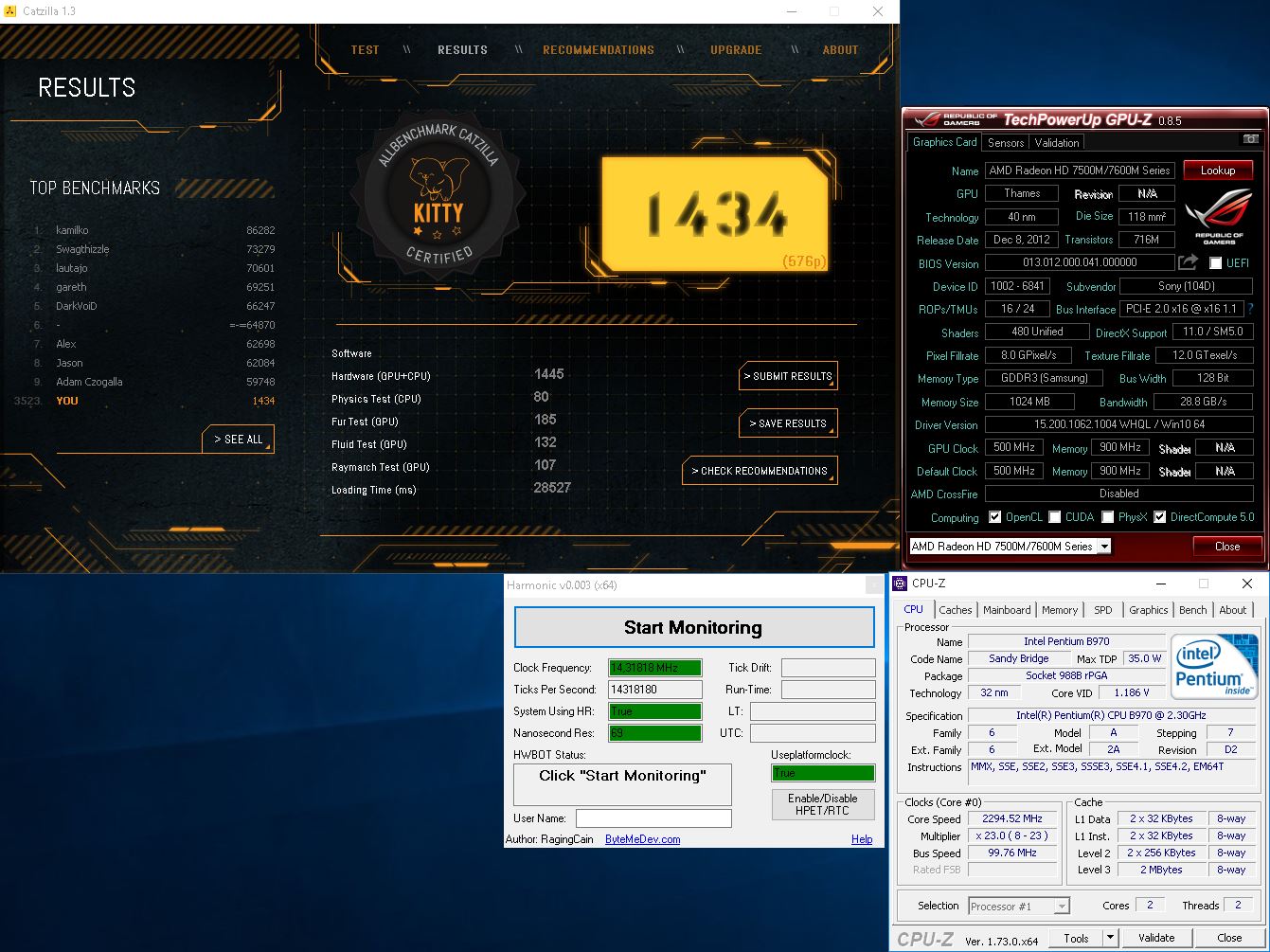This screenshot has width=1270, height=952.
Task: Click the HWBOT Status message box
Action: 622,784
